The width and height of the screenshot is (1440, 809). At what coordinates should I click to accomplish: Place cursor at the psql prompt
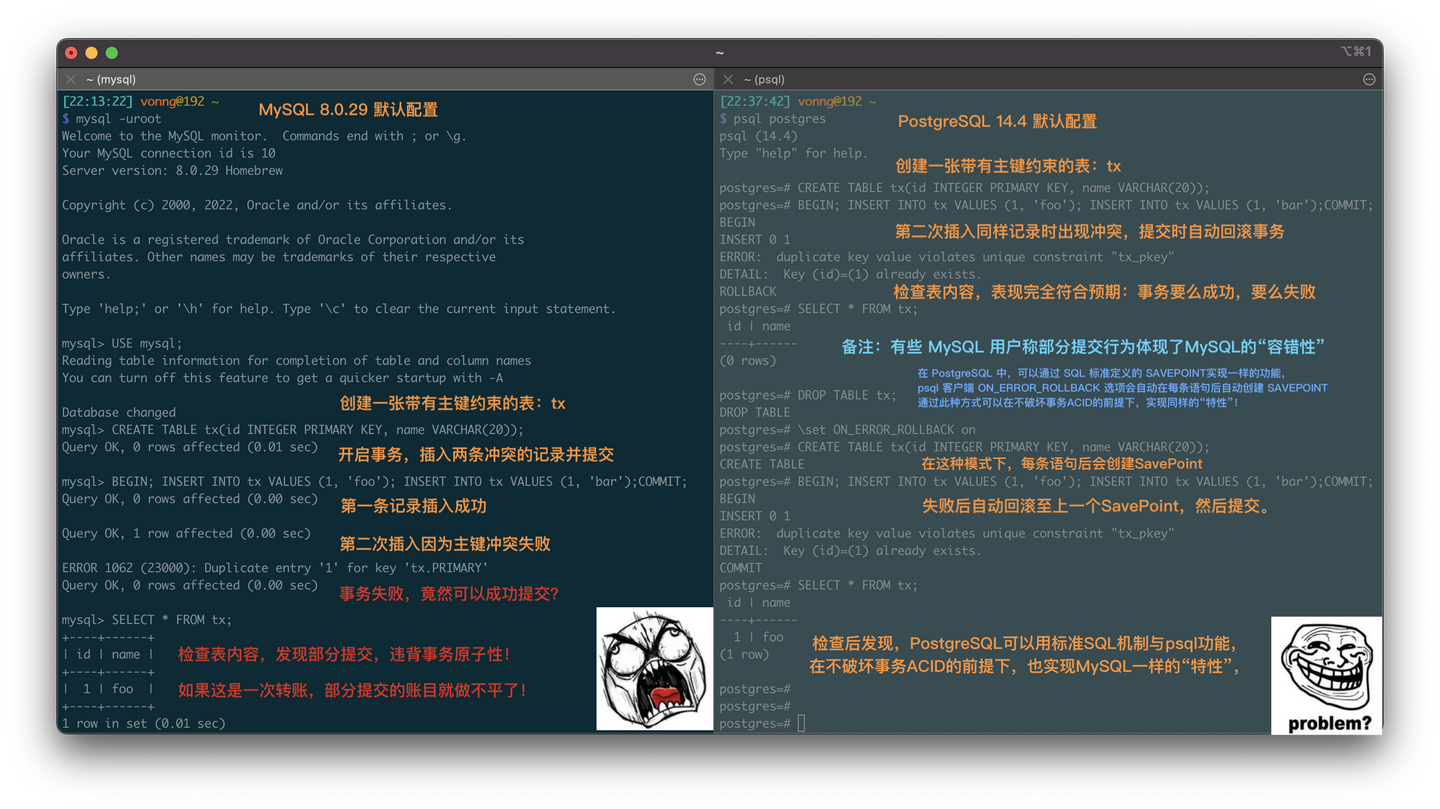800,723
